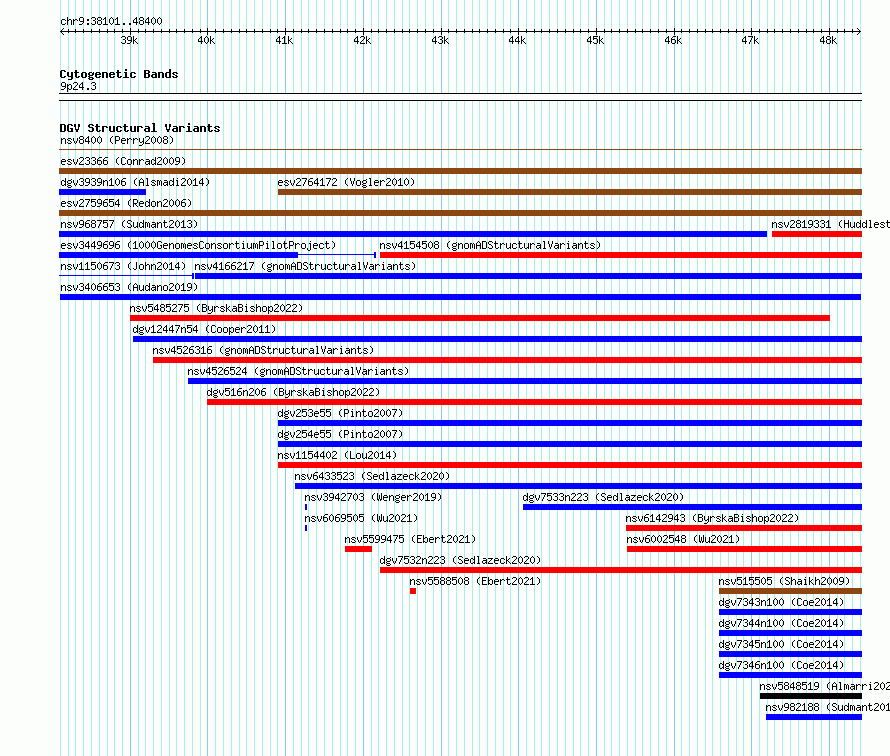890x756 pixels.
Task: Open dgv7346n100 (Coe2014) label
Action: click(x=782, y=665)
